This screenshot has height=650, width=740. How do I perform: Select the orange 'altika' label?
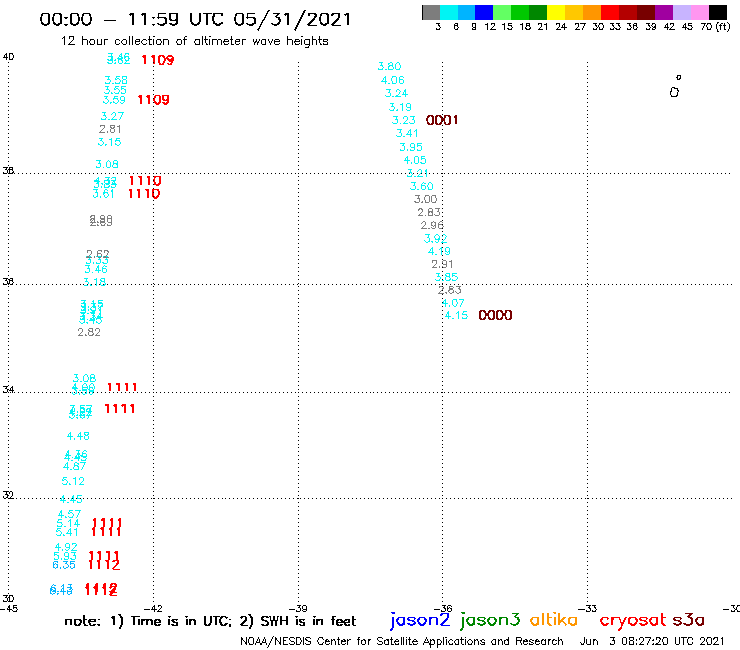click(x=553, y=620)
